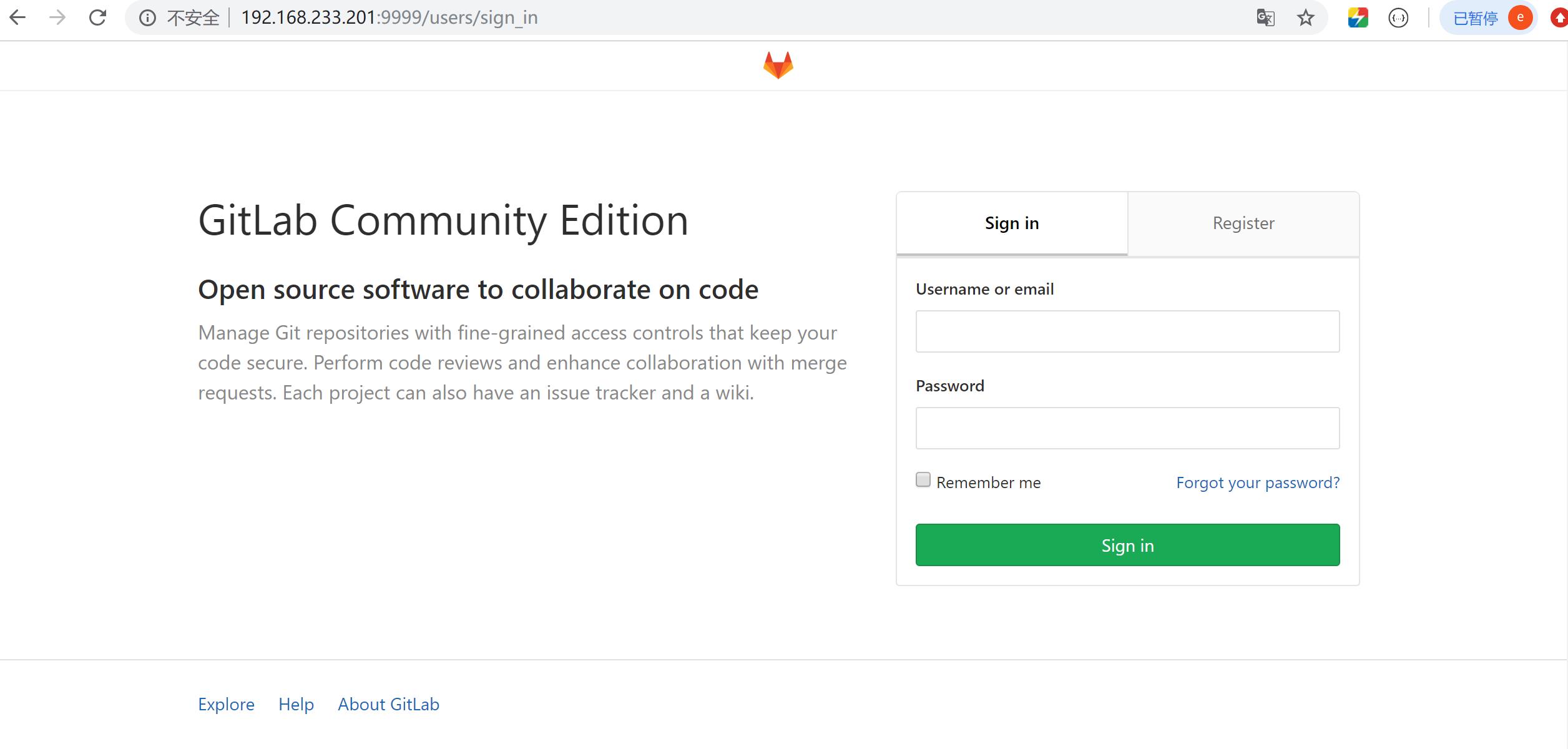Reload the page with refresh icon

pos(97,17)
